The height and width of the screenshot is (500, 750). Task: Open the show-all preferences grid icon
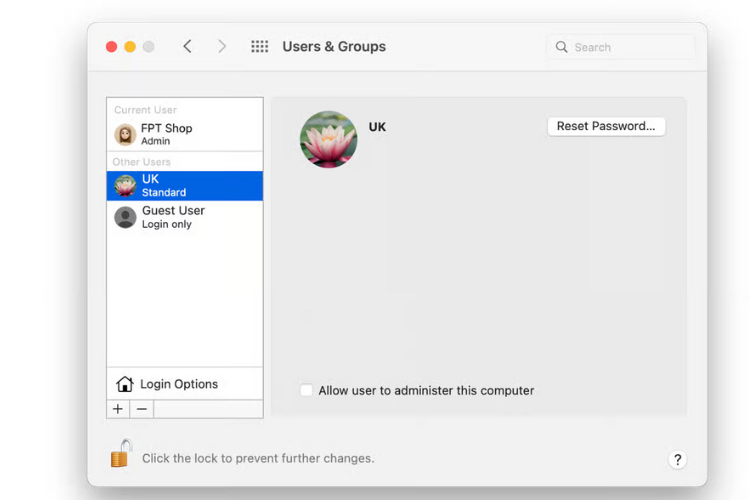[260, 46]
